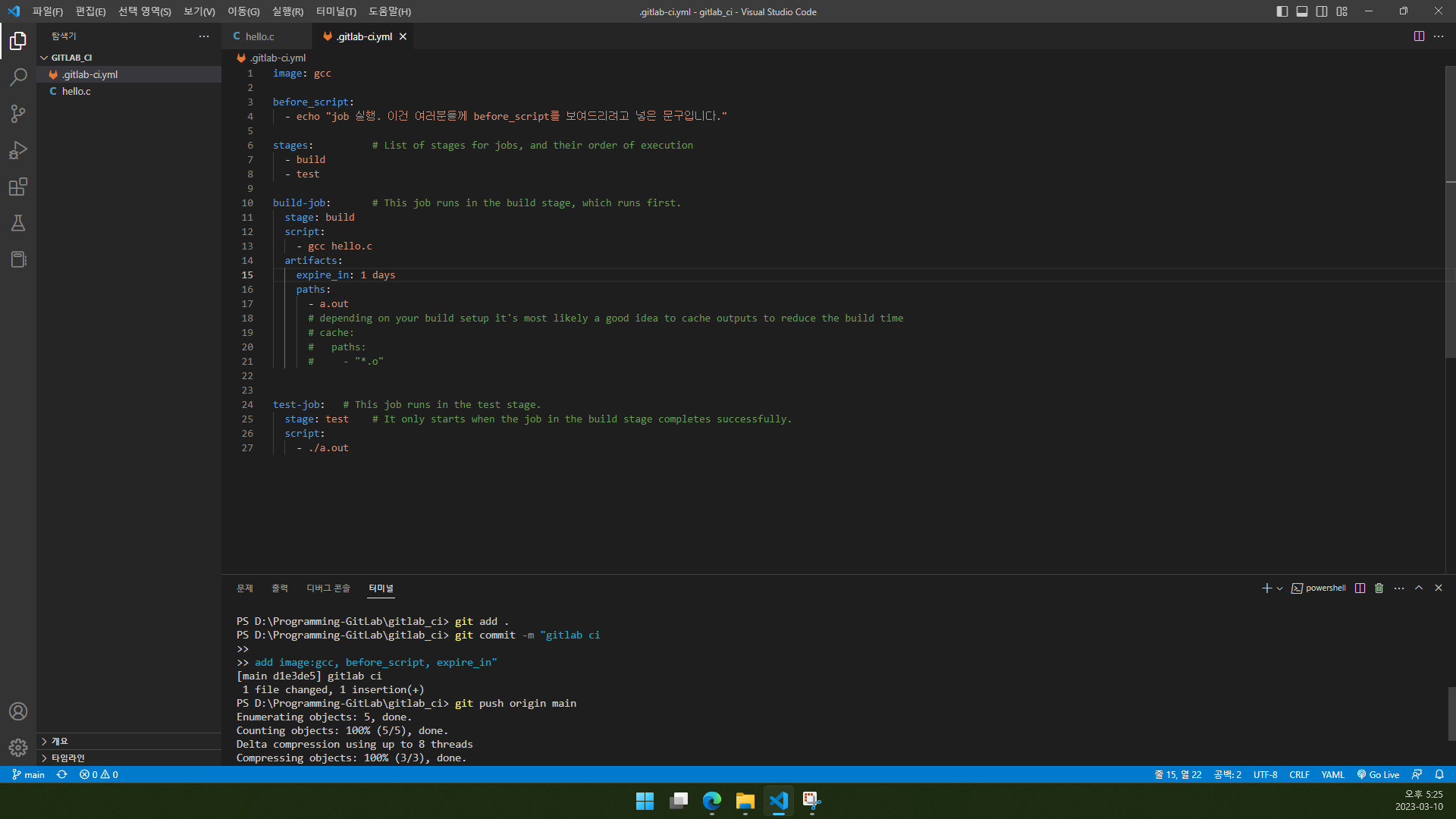Click the UTF-8 encoding indicator
The width and height of the screenshot is (1456, 819).
click(x=1264, y=774)
